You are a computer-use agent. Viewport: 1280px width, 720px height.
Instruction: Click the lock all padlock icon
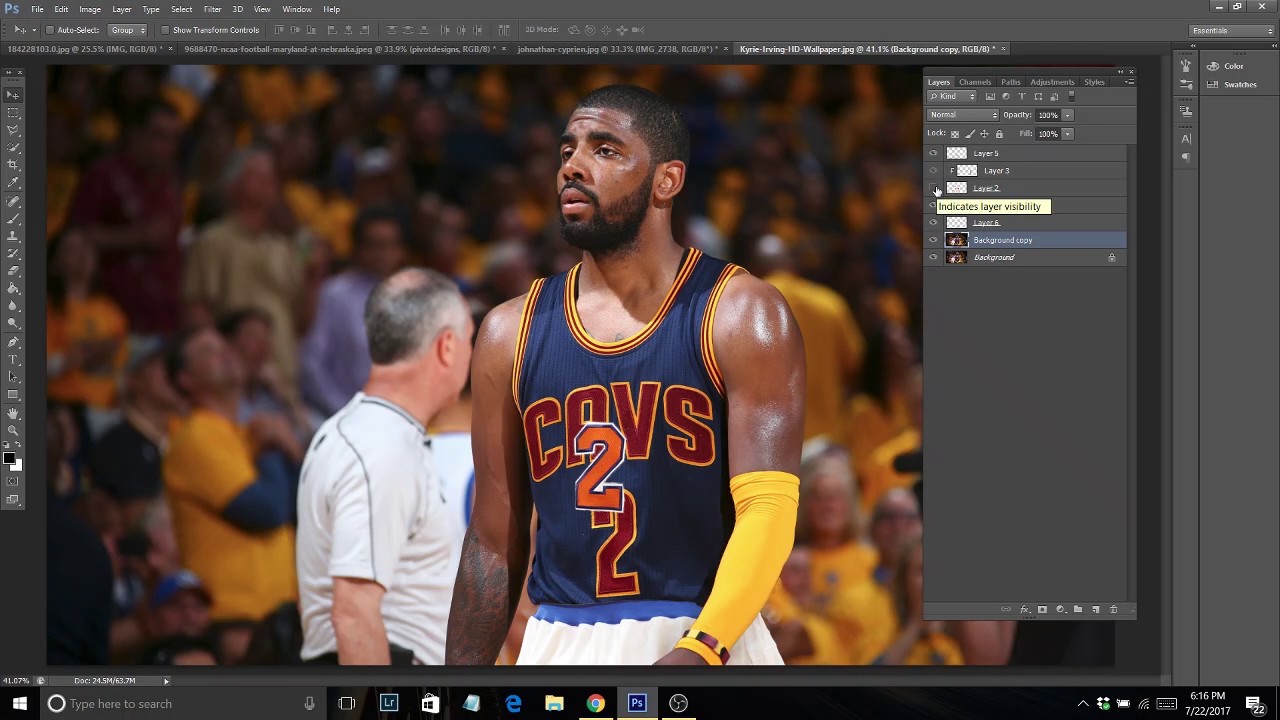pos(998,134)
